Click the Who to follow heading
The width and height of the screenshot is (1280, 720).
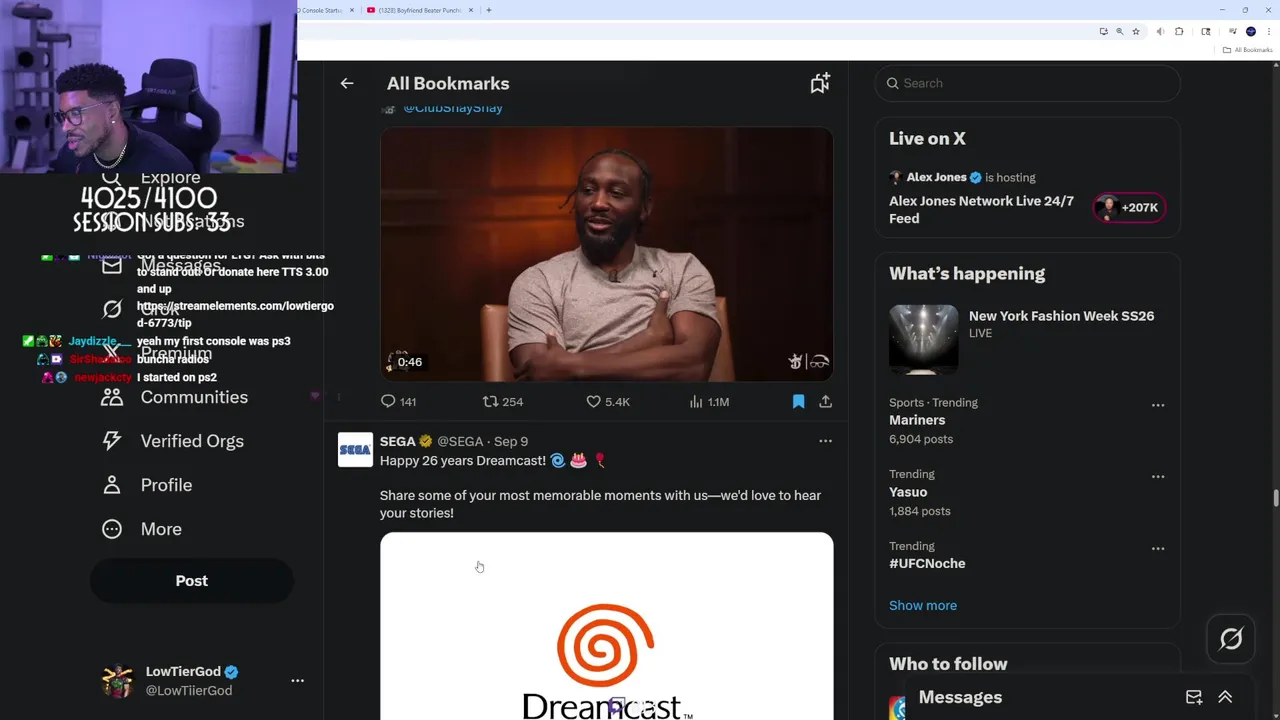948,664
